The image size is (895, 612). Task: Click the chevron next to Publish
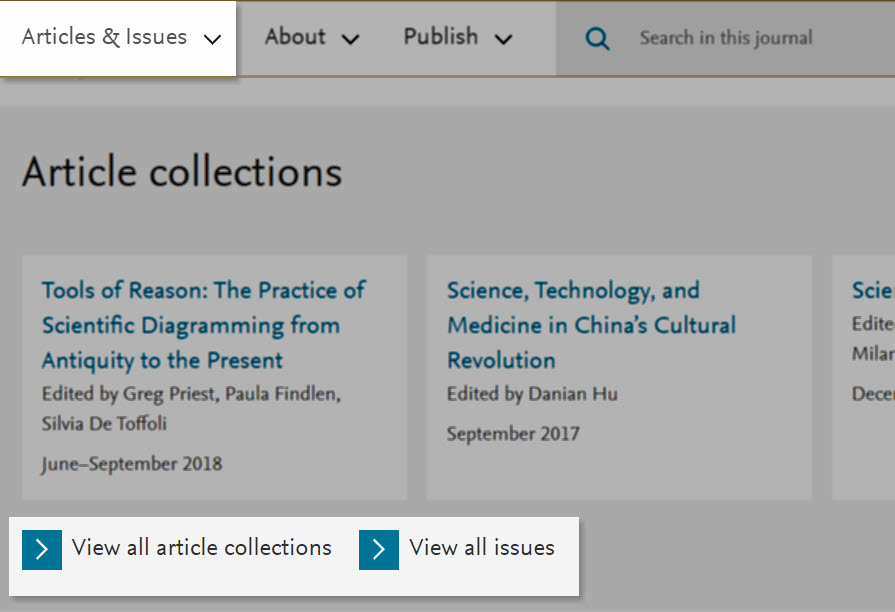[x=503, y=38]
